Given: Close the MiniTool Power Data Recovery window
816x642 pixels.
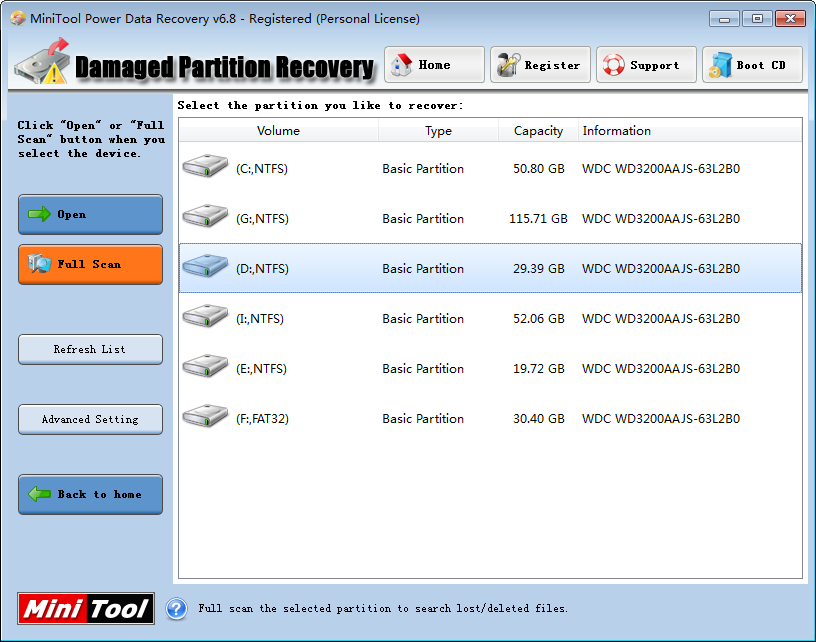Looking at the screenshot, I should point(790,19).
